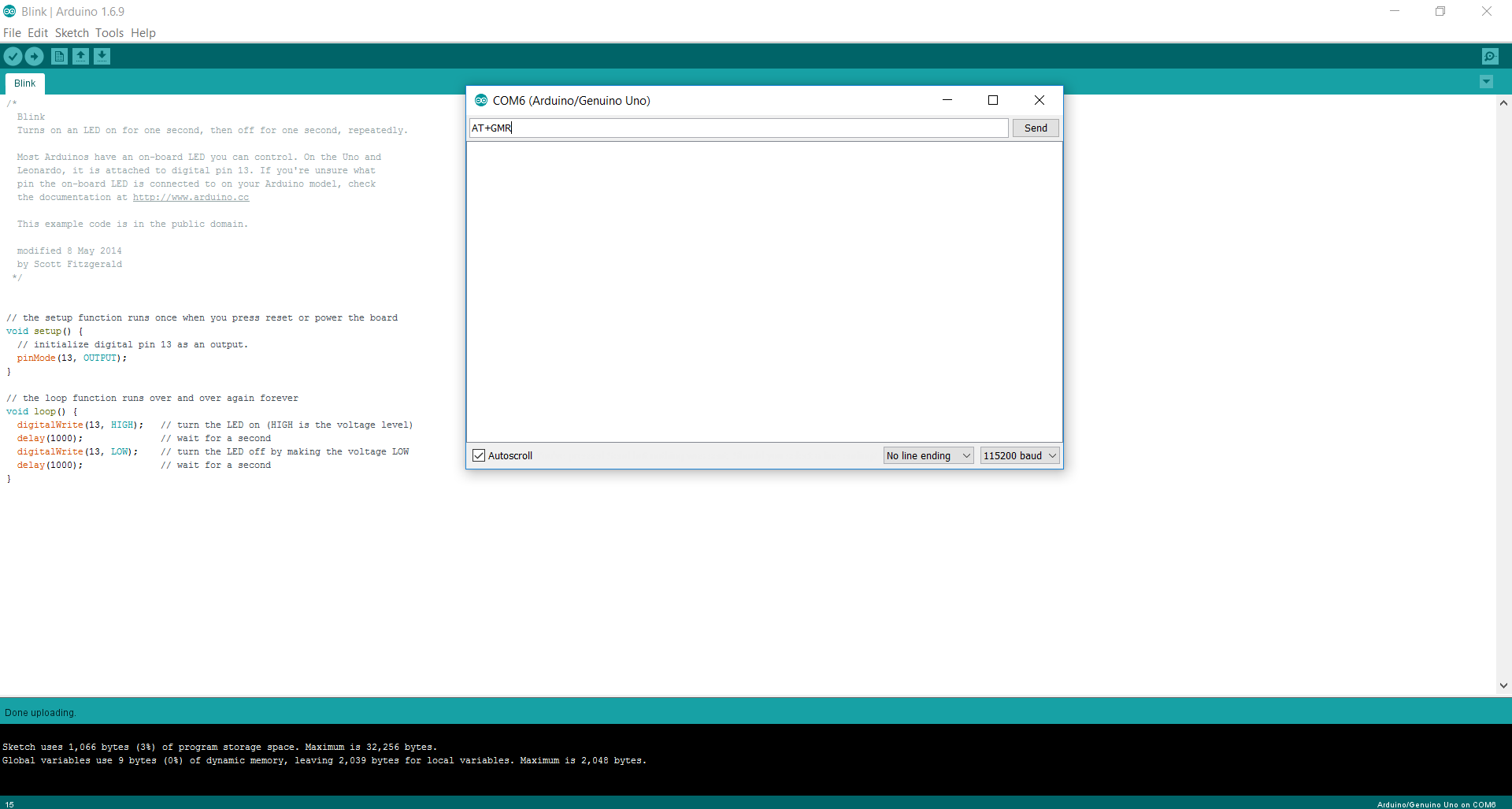
Task: Click the Arduino logo in main title bar
Action: tap(9, 11)
